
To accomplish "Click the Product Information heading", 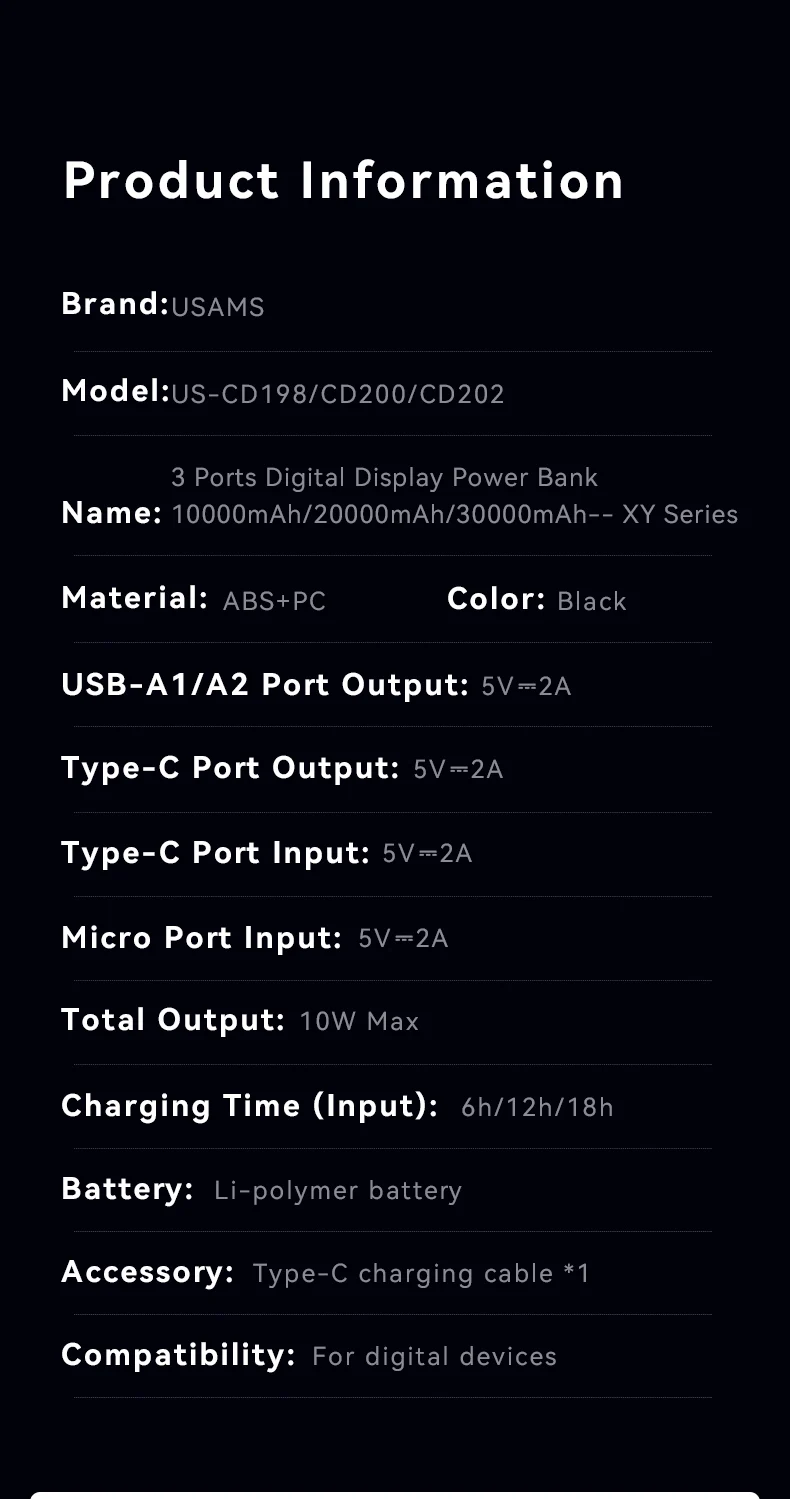I will click(x=343, y=181).
